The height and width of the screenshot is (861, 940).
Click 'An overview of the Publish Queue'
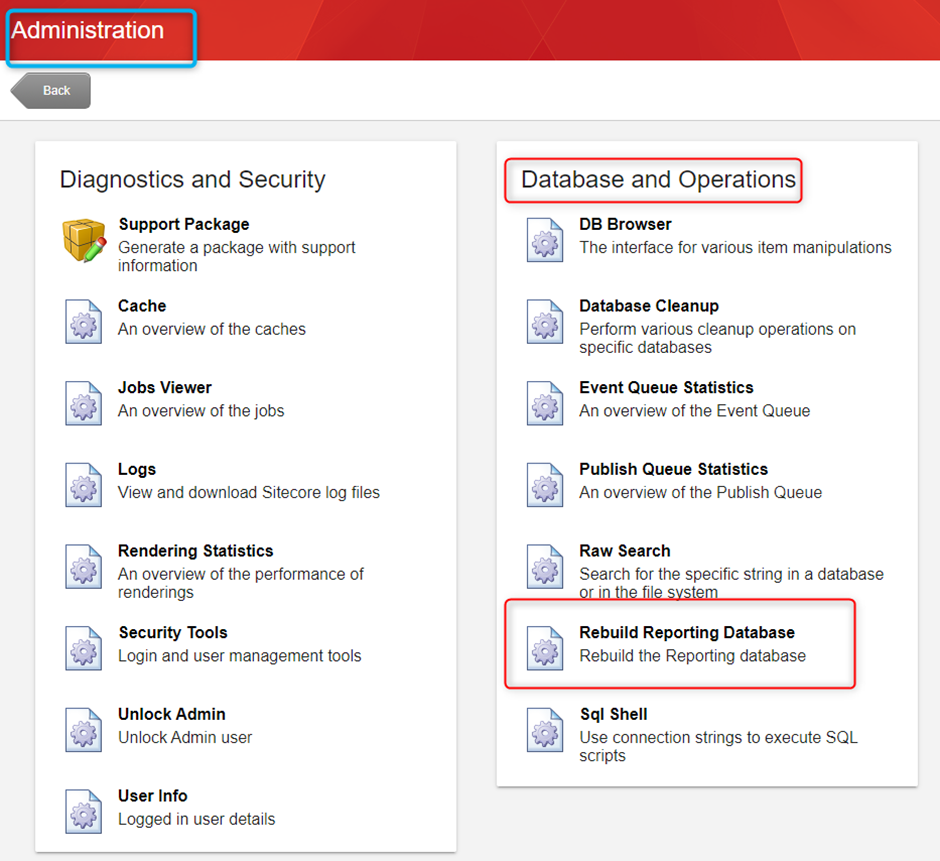[700, 492]
